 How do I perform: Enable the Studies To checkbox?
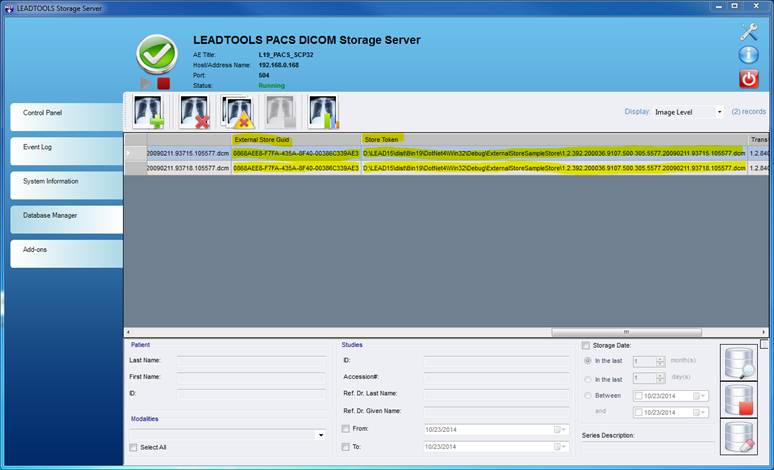346,447
